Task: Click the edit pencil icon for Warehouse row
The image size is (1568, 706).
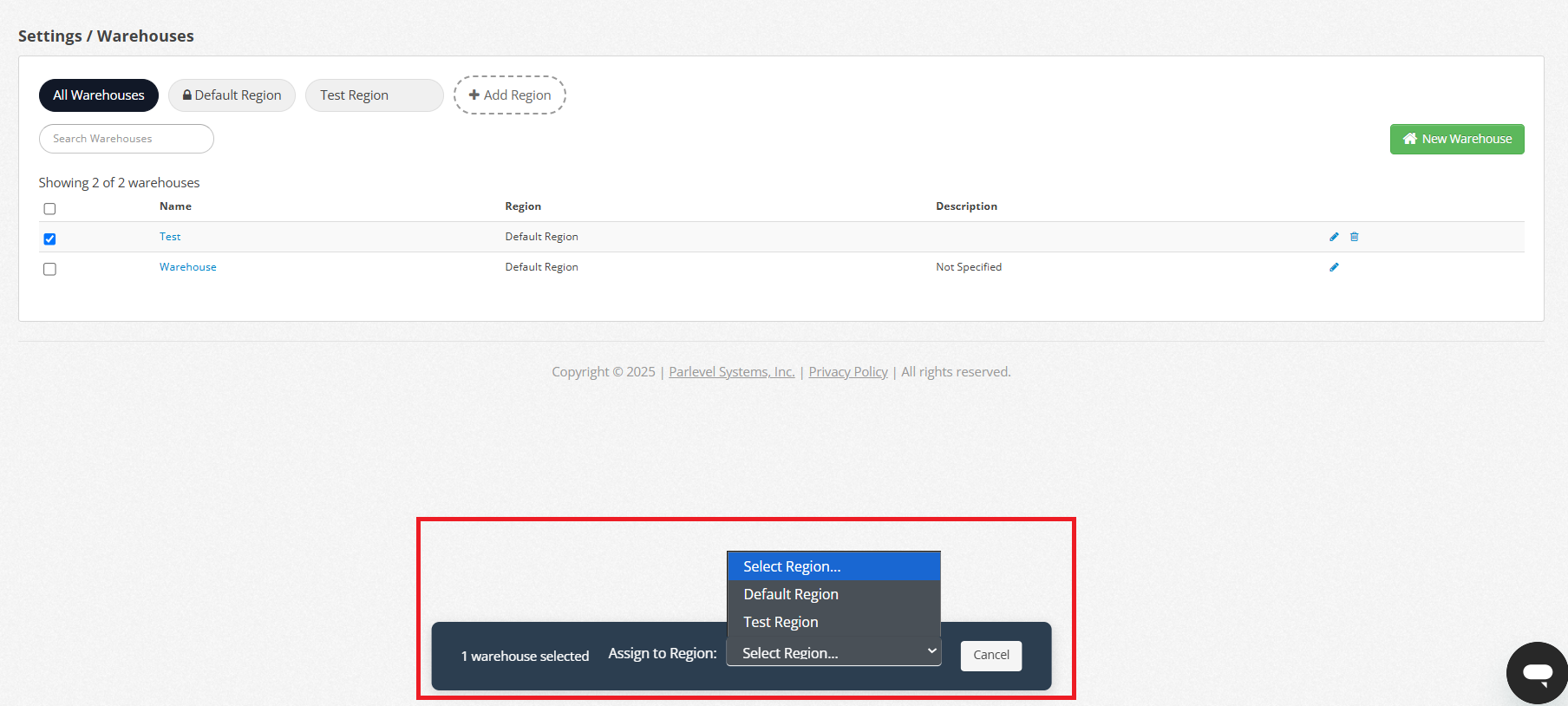Action: 1334,267
